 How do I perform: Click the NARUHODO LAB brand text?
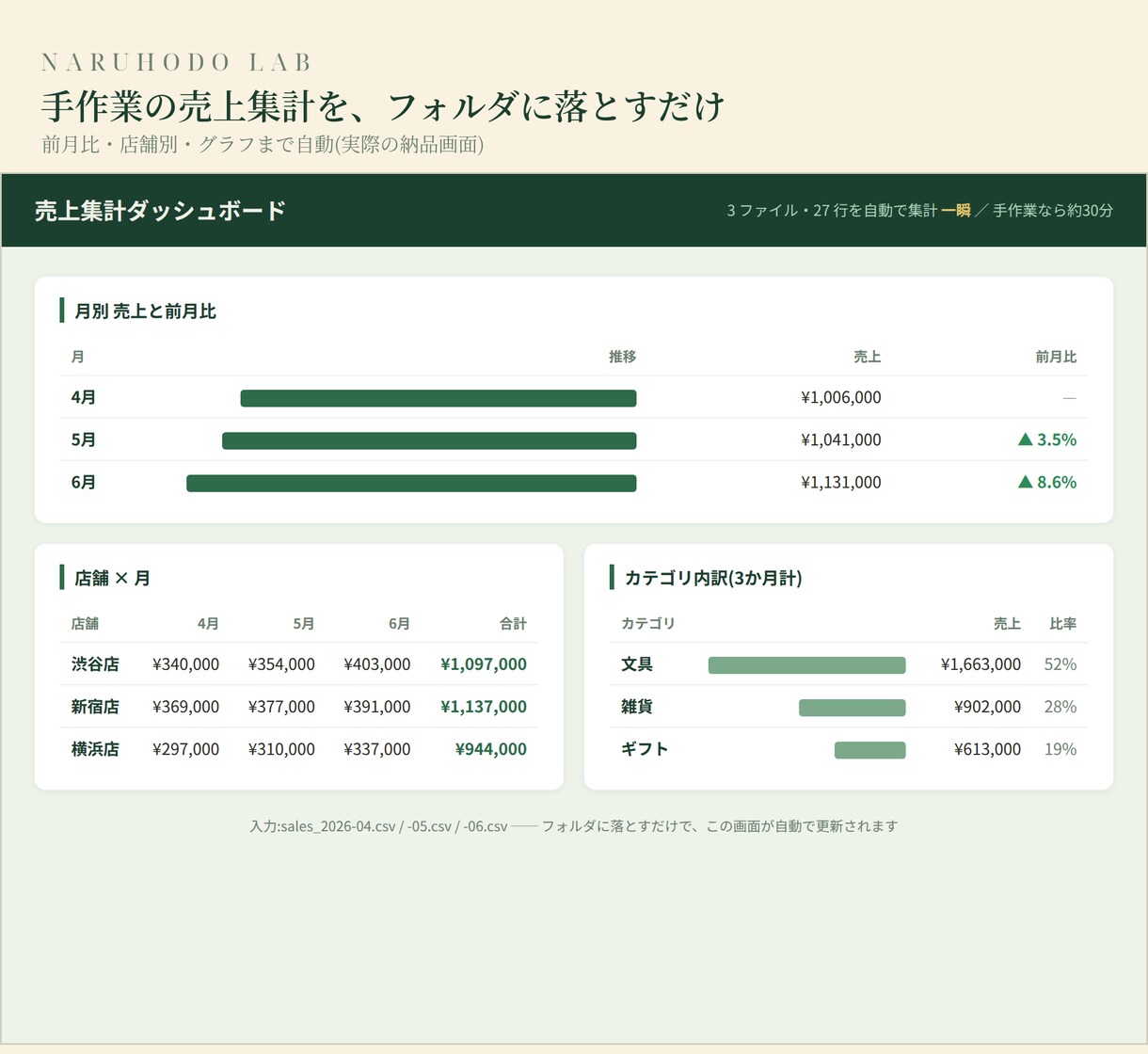click(x=176, y=63)
